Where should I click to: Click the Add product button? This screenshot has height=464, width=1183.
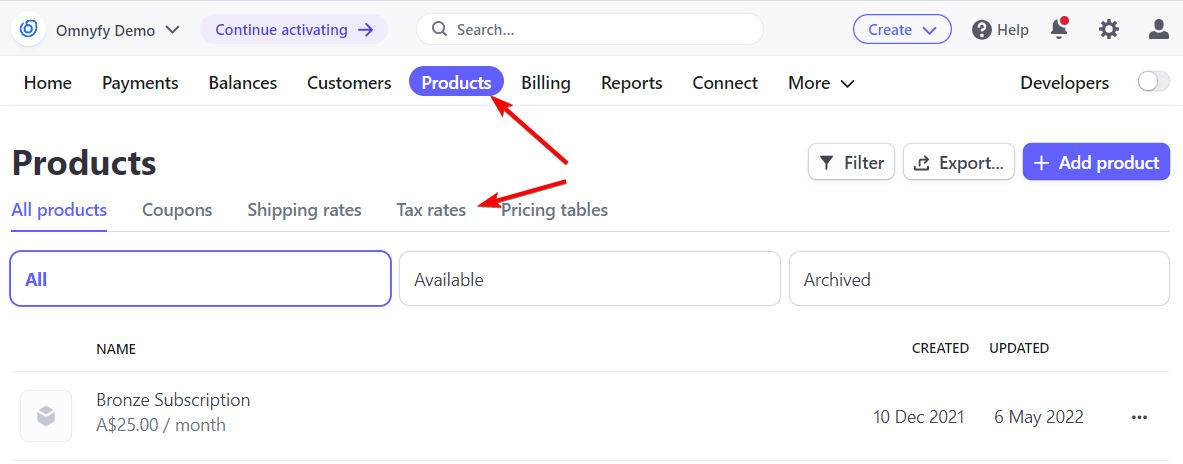1096,162
